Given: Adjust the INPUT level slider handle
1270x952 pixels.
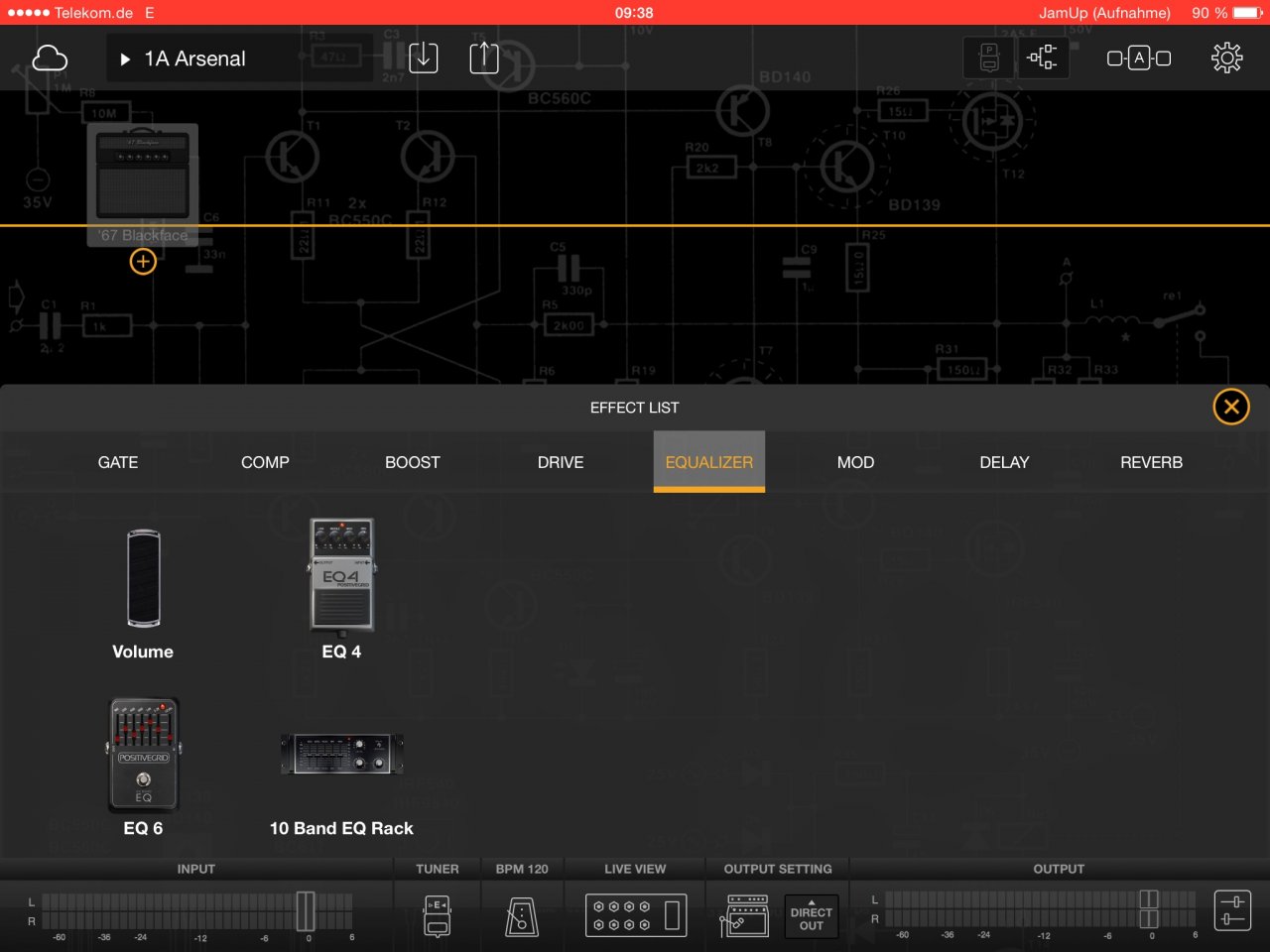Looking at the screenshot, I should click(306, 911).
